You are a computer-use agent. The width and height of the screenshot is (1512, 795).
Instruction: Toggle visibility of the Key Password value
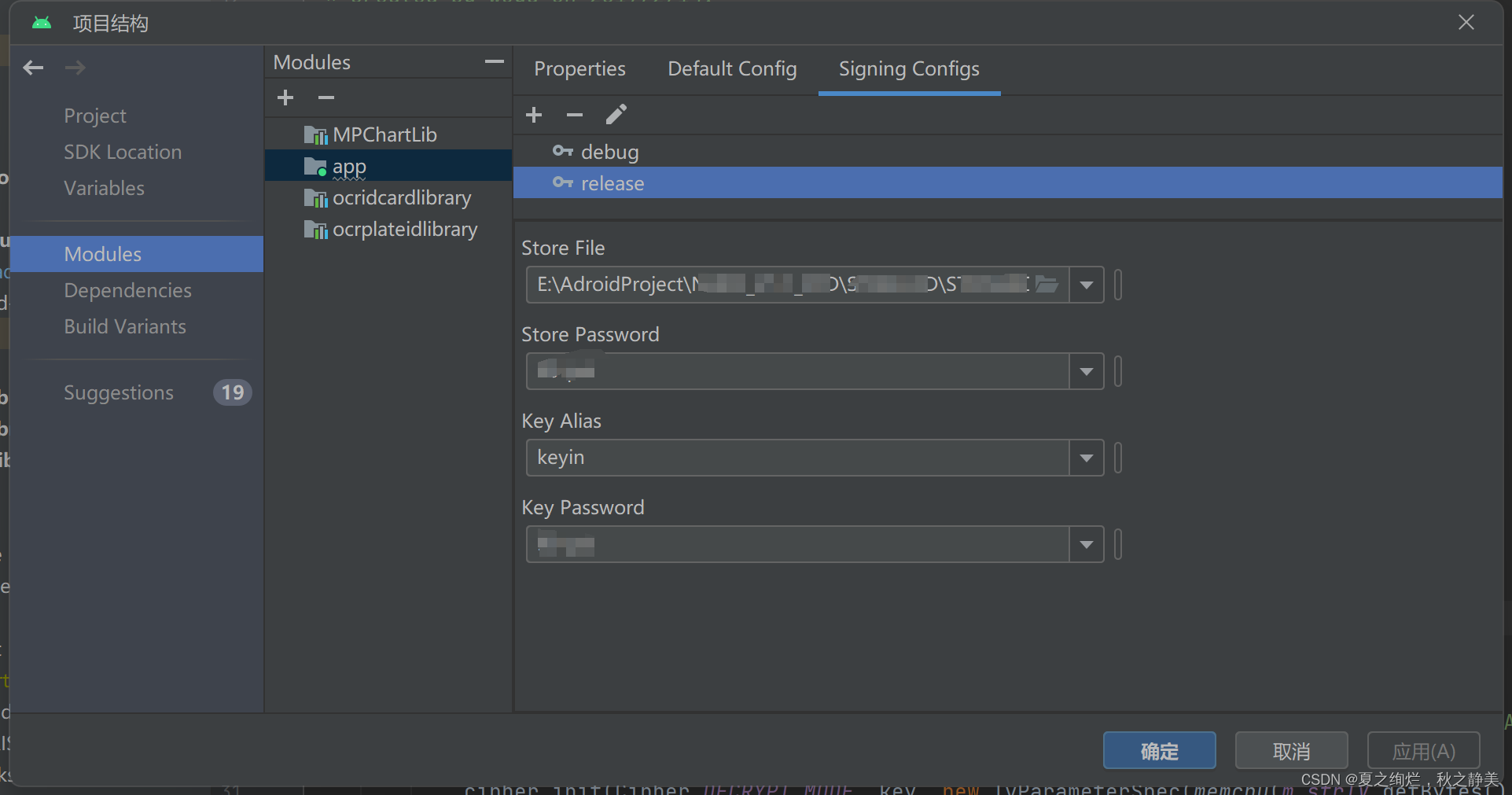coord(1117,544)
